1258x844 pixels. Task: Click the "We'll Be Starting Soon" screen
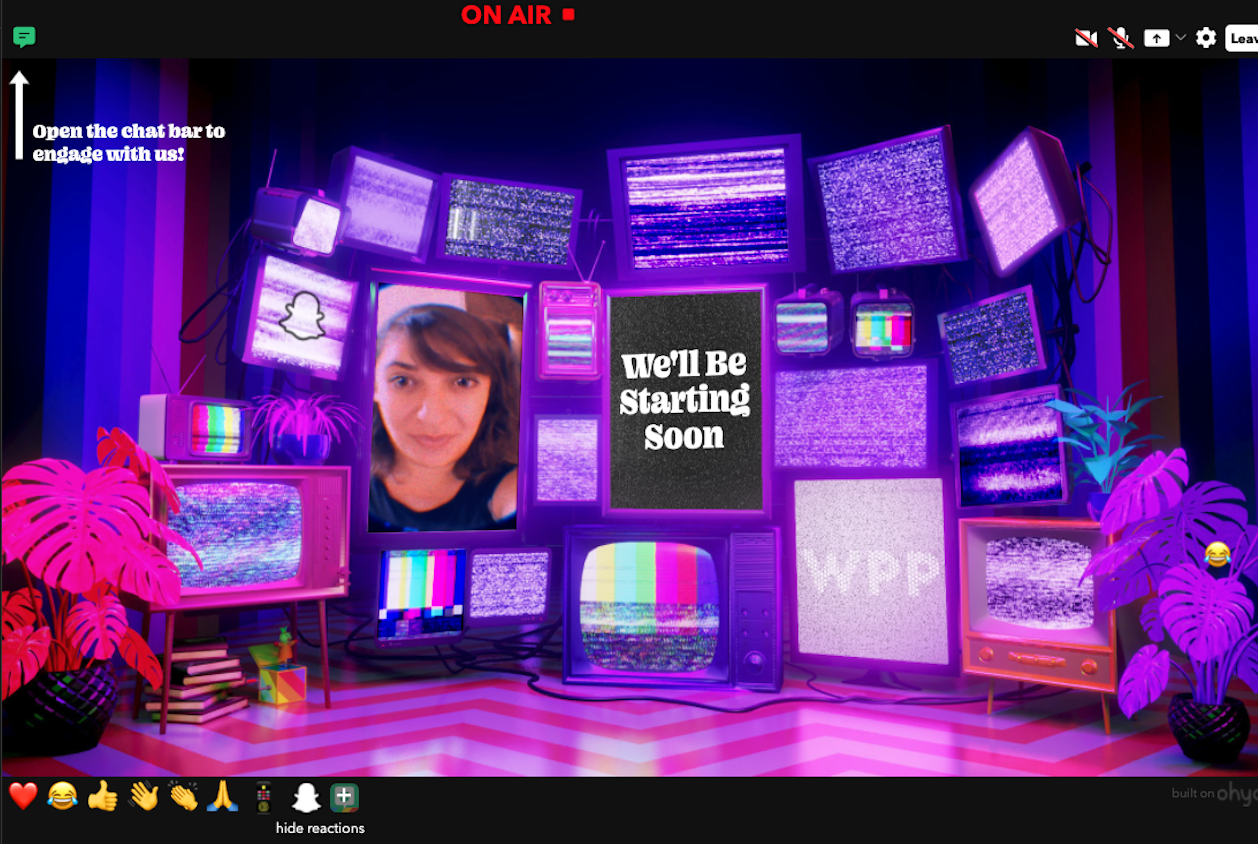pyautogui.click(x=685, y=400)
